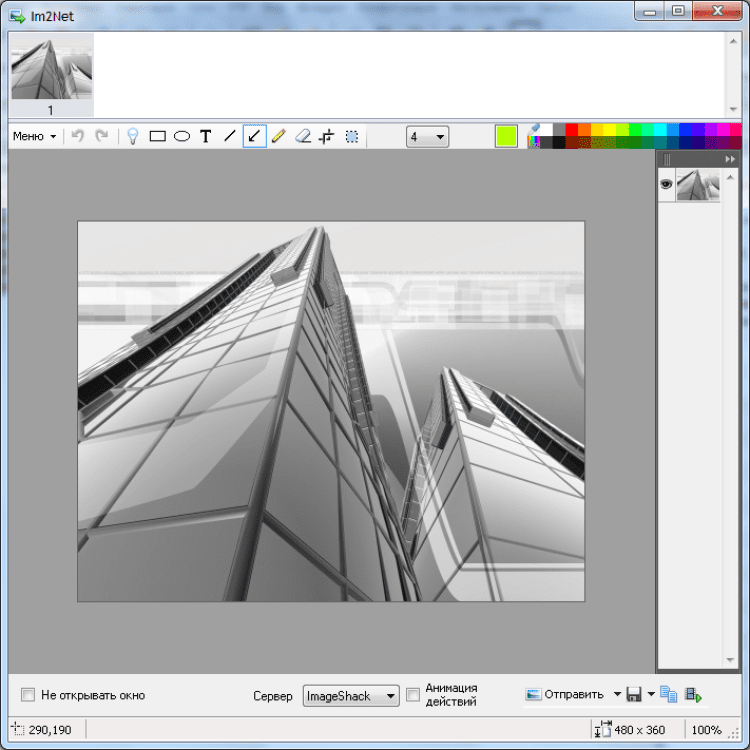Open the Меню menu
The width and height of the screenshot is (750, 750).
tap(34, 136)
